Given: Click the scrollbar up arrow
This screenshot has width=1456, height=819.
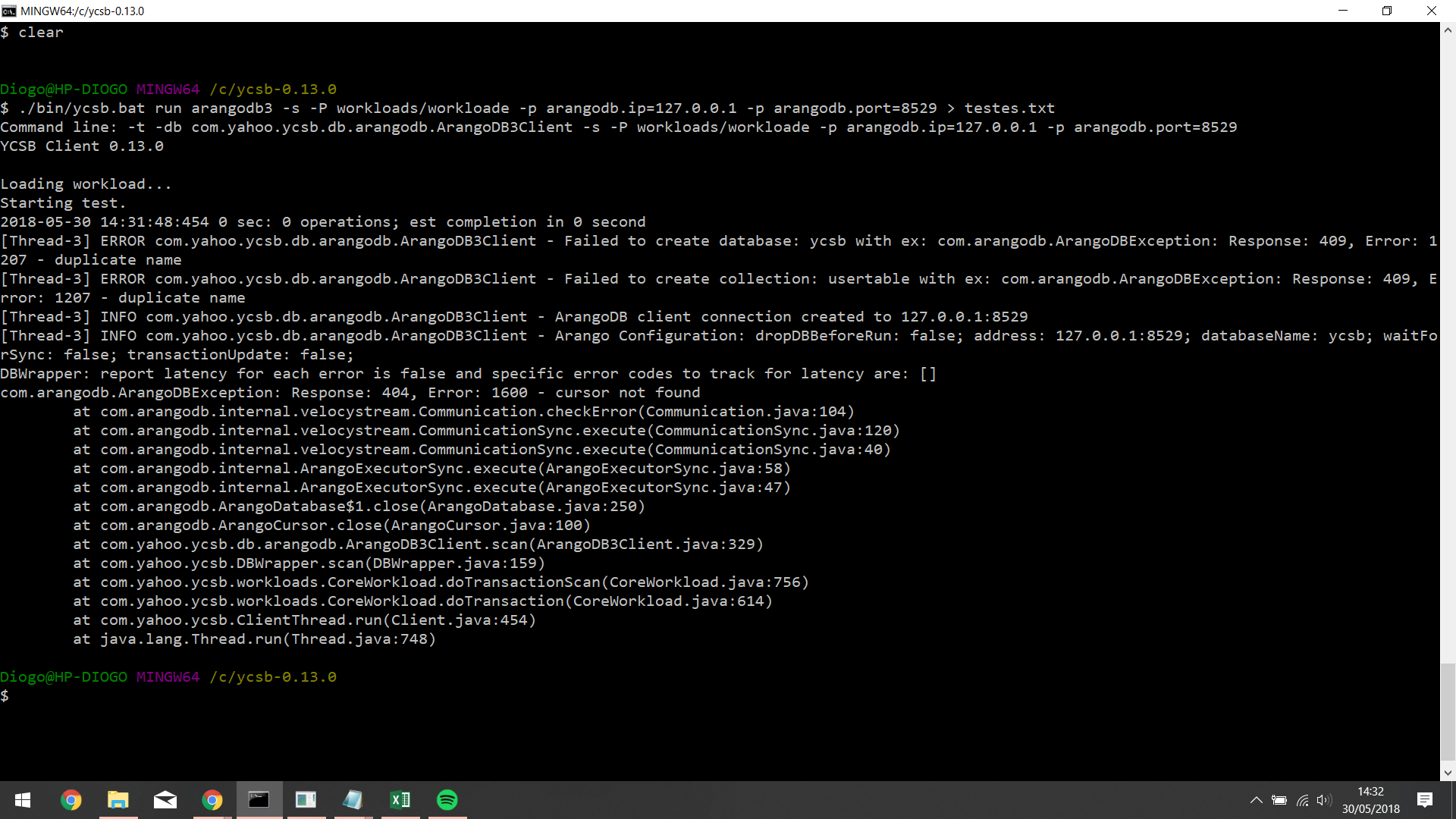Looking at the screenshot, I should pyautogui.click(x=1448, y=30).
